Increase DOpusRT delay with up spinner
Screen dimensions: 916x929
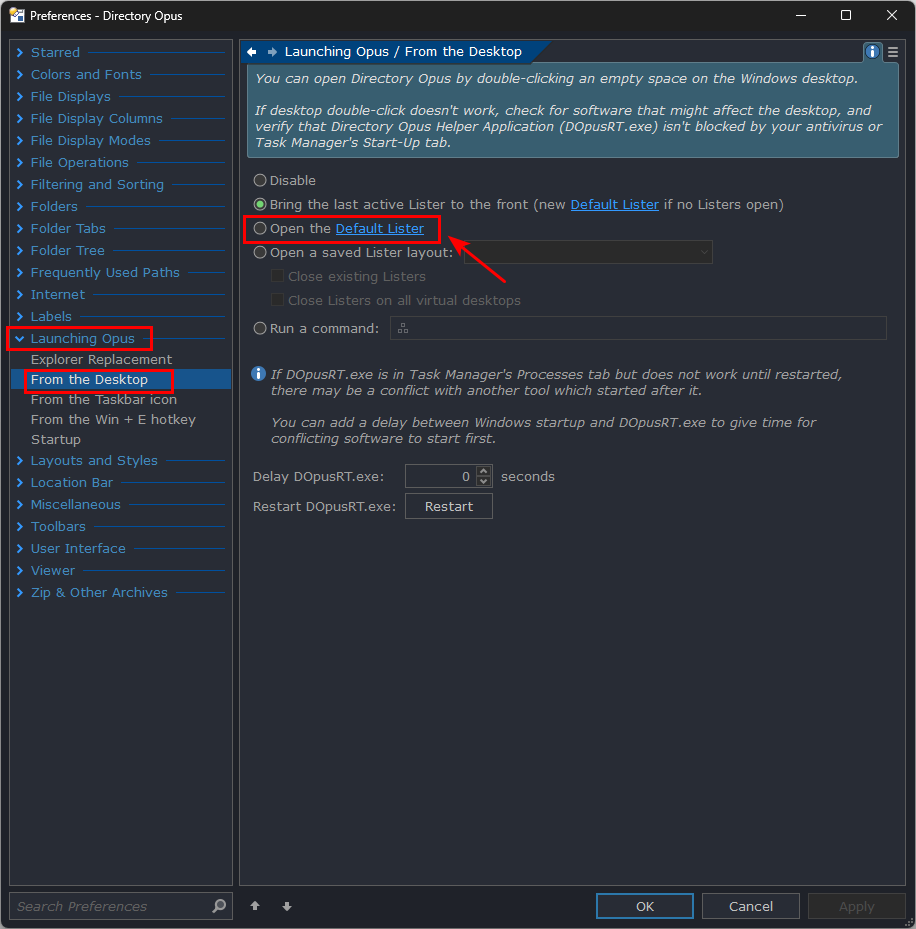pos(484,471)
